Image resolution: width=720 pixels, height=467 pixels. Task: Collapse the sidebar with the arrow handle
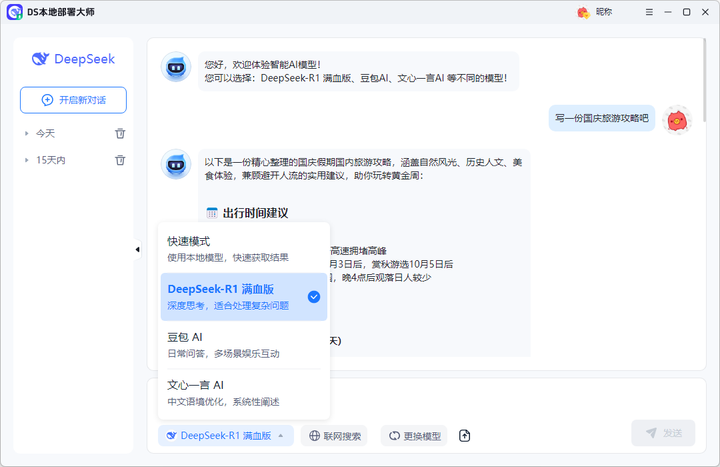coord(137,249)
